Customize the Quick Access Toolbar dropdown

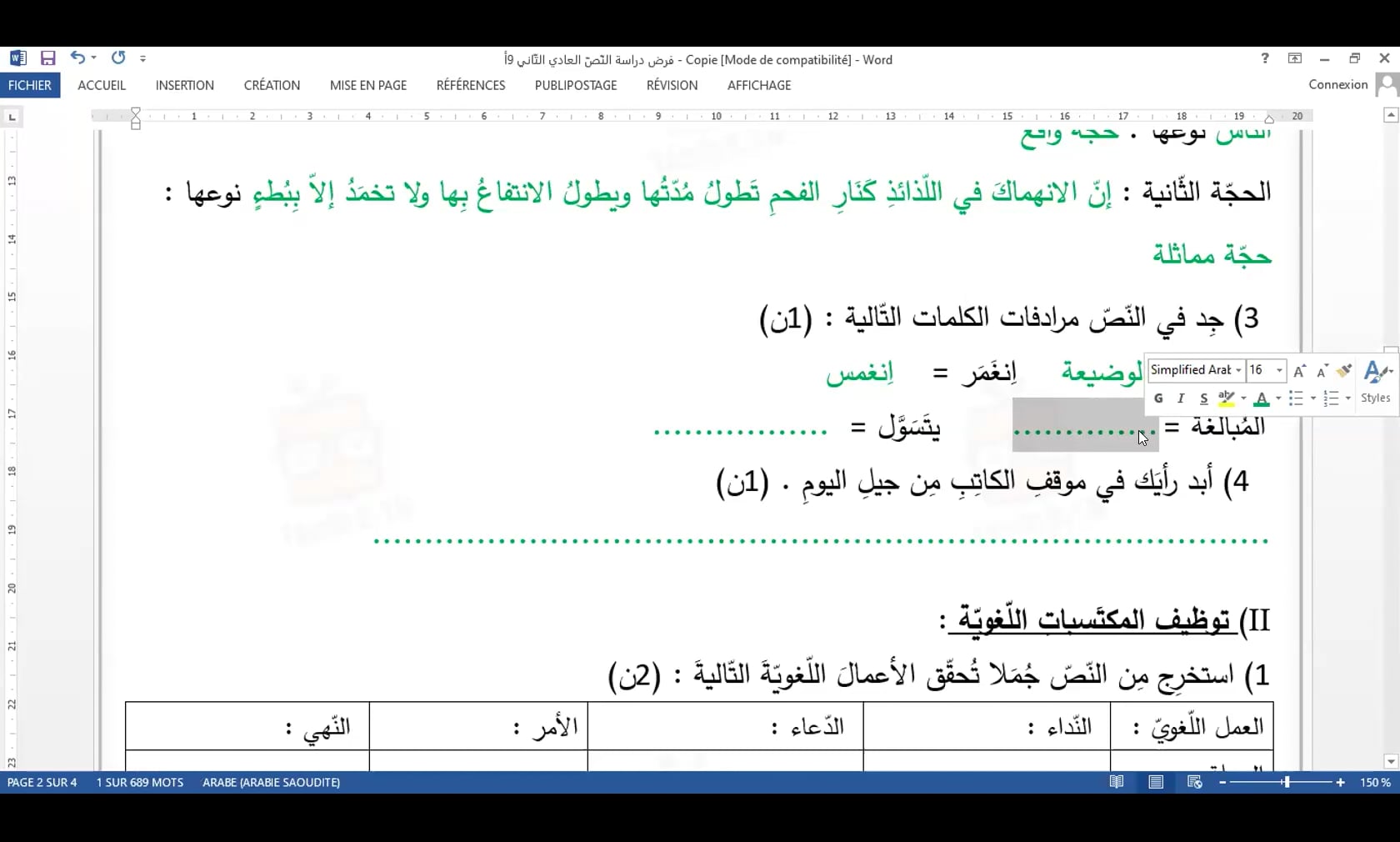point(143,58)
